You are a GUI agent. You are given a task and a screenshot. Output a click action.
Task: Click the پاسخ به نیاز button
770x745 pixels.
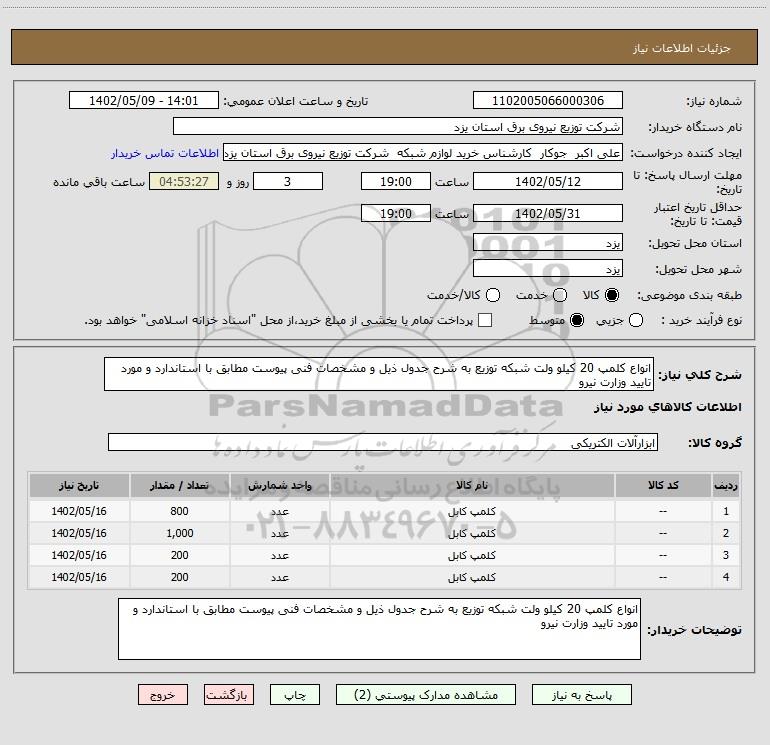tap(581, 694)
